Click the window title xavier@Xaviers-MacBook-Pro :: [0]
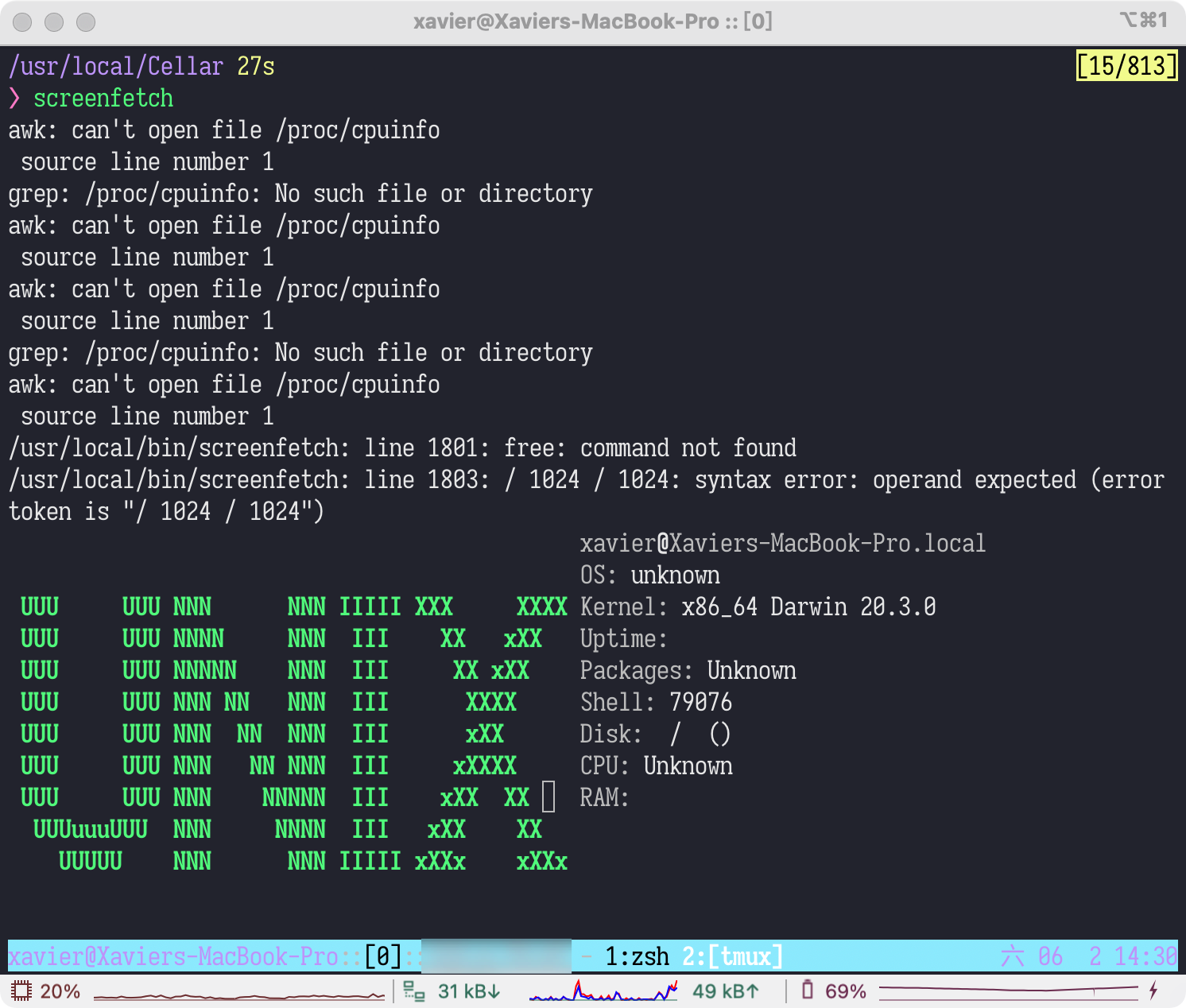 [593, 21]
